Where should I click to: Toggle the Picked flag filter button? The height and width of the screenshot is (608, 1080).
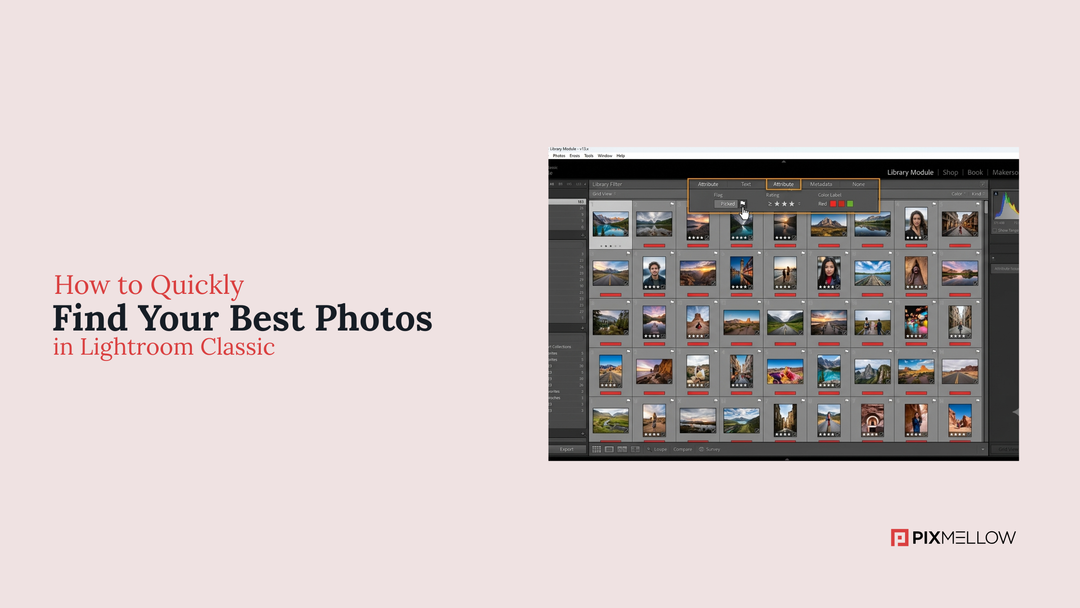coord(726,204)
